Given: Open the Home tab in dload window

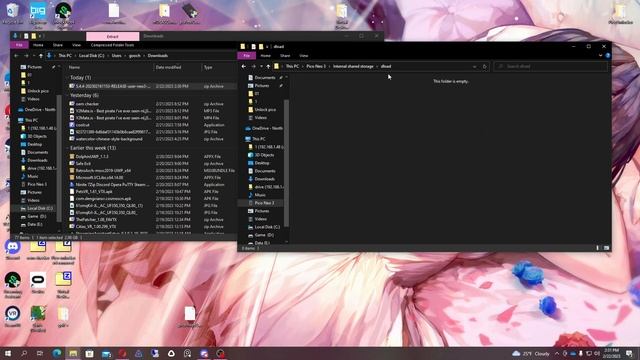Looking at the screenshot, I should click(266, 56).
